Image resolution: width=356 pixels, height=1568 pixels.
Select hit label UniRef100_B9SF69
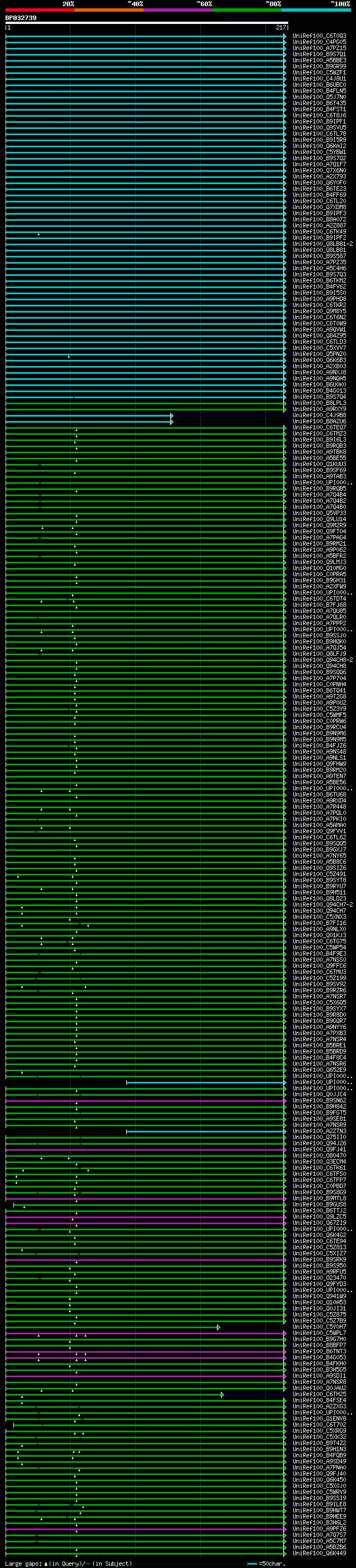(x=319, y=470)
